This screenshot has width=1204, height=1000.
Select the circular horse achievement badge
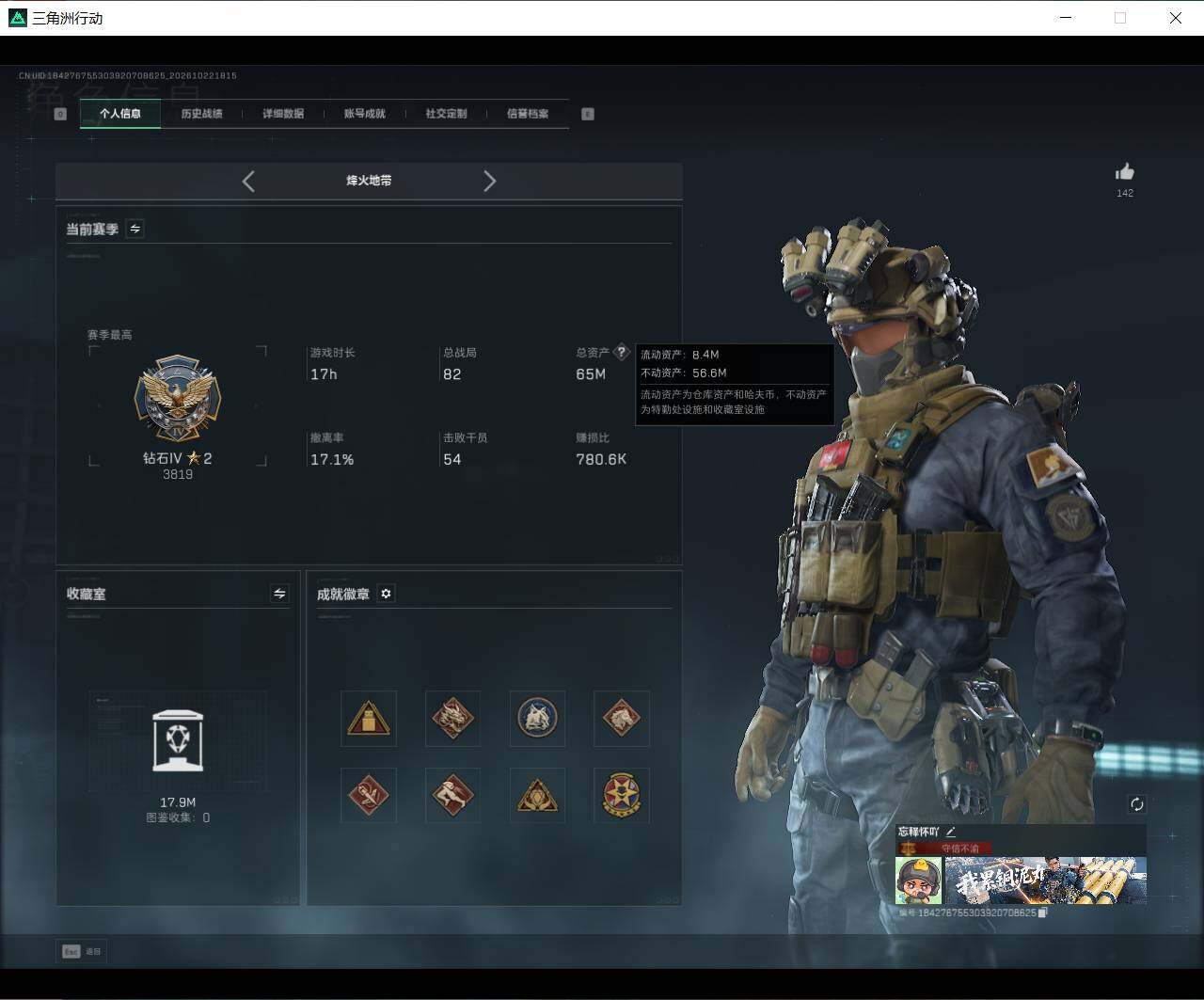coord(537,719)
